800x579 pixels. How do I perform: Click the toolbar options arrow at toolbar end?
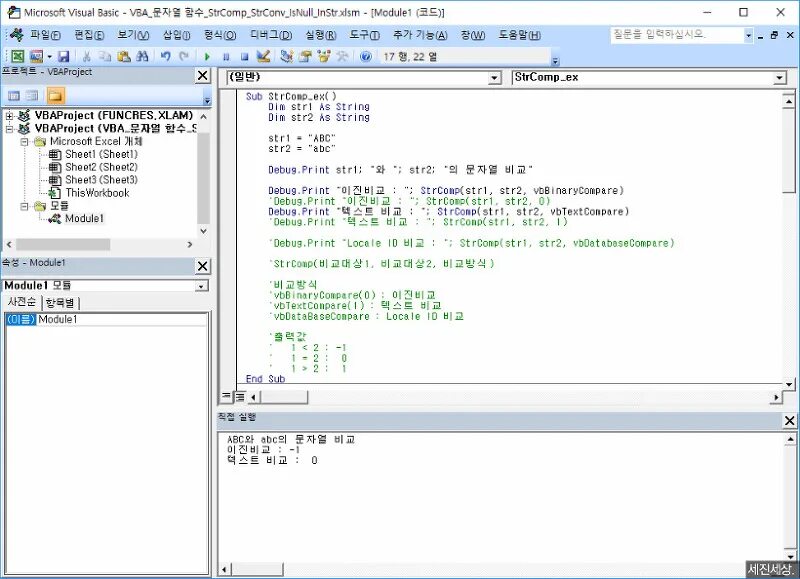point(555,61)
